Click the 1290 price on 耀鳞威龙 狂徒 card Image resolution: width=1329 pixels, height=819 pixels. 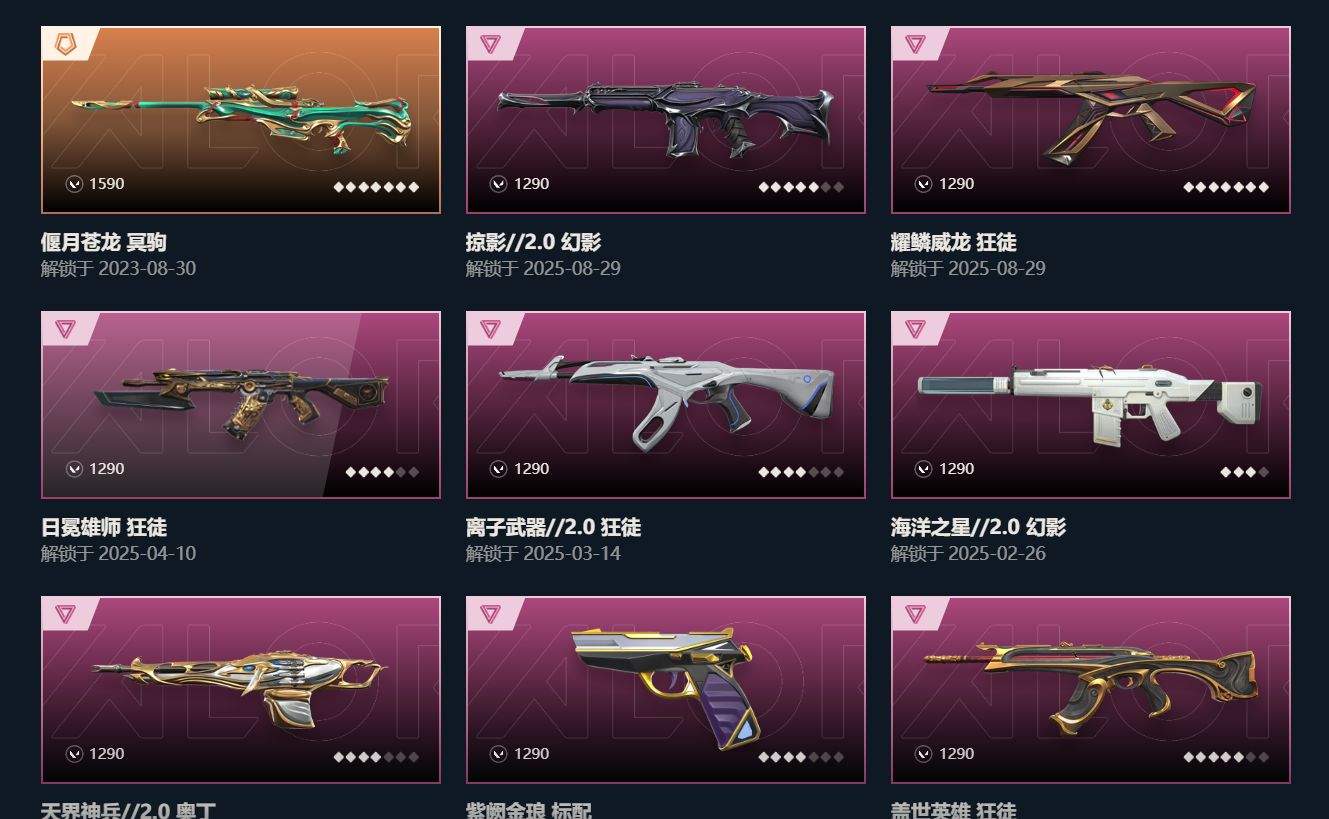coord(956,184)
